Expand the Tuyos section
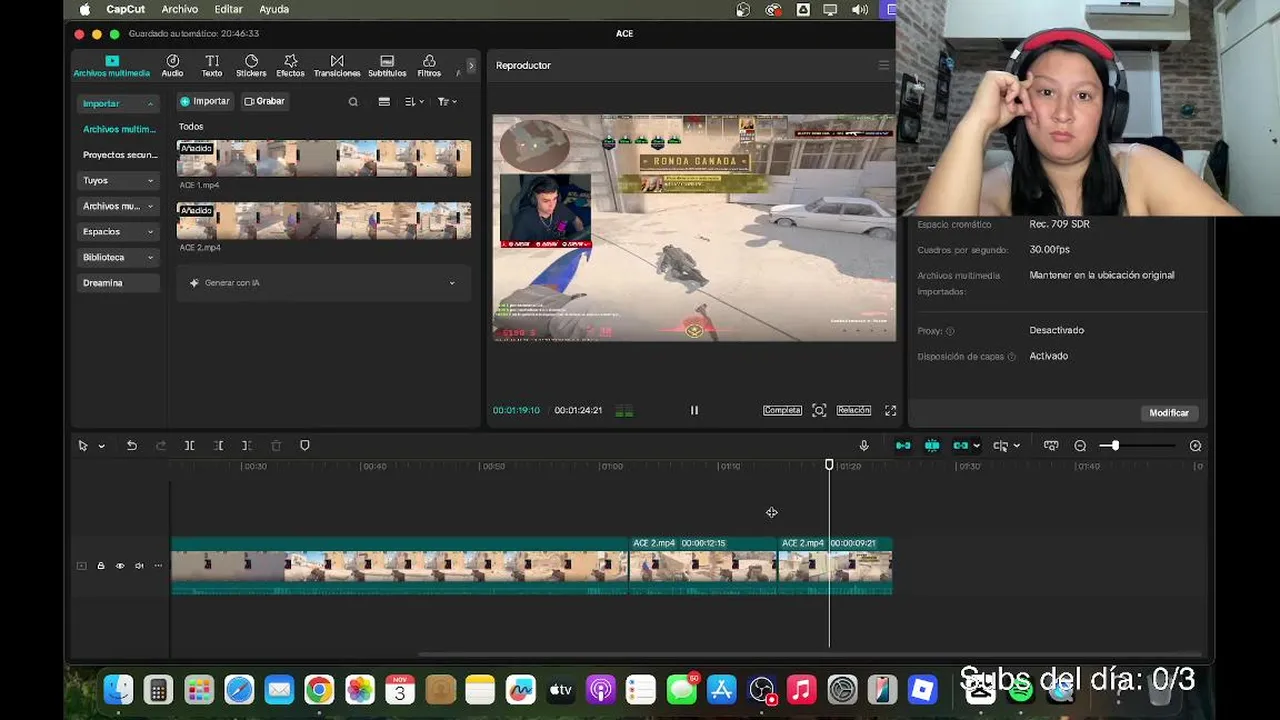The width and height of the screenshot is (1280, 720). tap(118, 181)
